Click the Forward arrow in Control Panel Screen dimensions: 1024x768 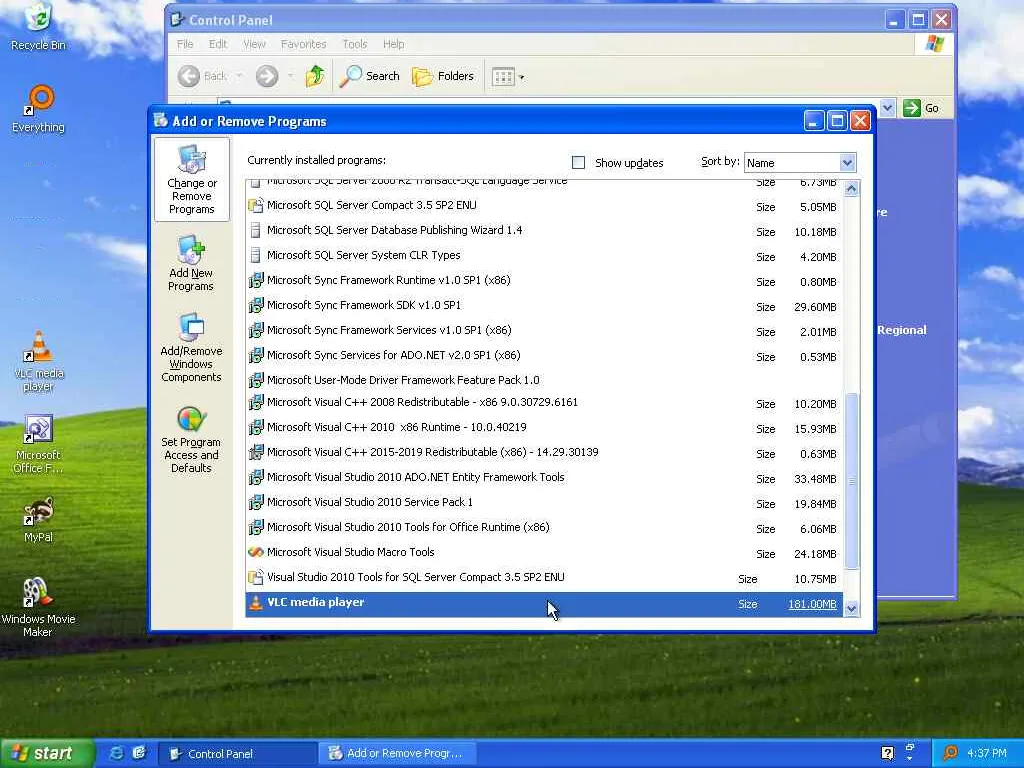(x=266, y=76)
